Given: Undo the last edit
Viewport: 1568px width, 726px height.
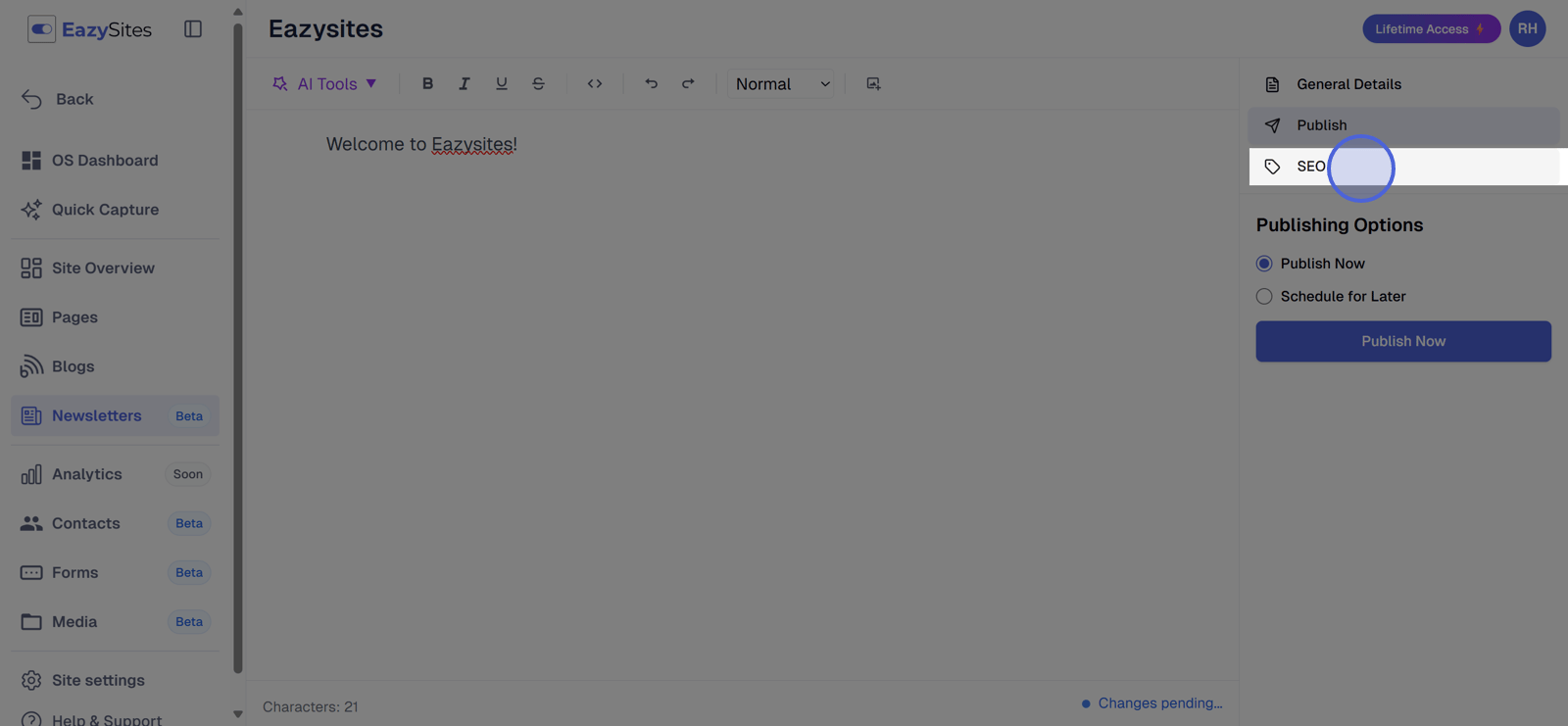Looking at the screenshot, I should point(651,84).
